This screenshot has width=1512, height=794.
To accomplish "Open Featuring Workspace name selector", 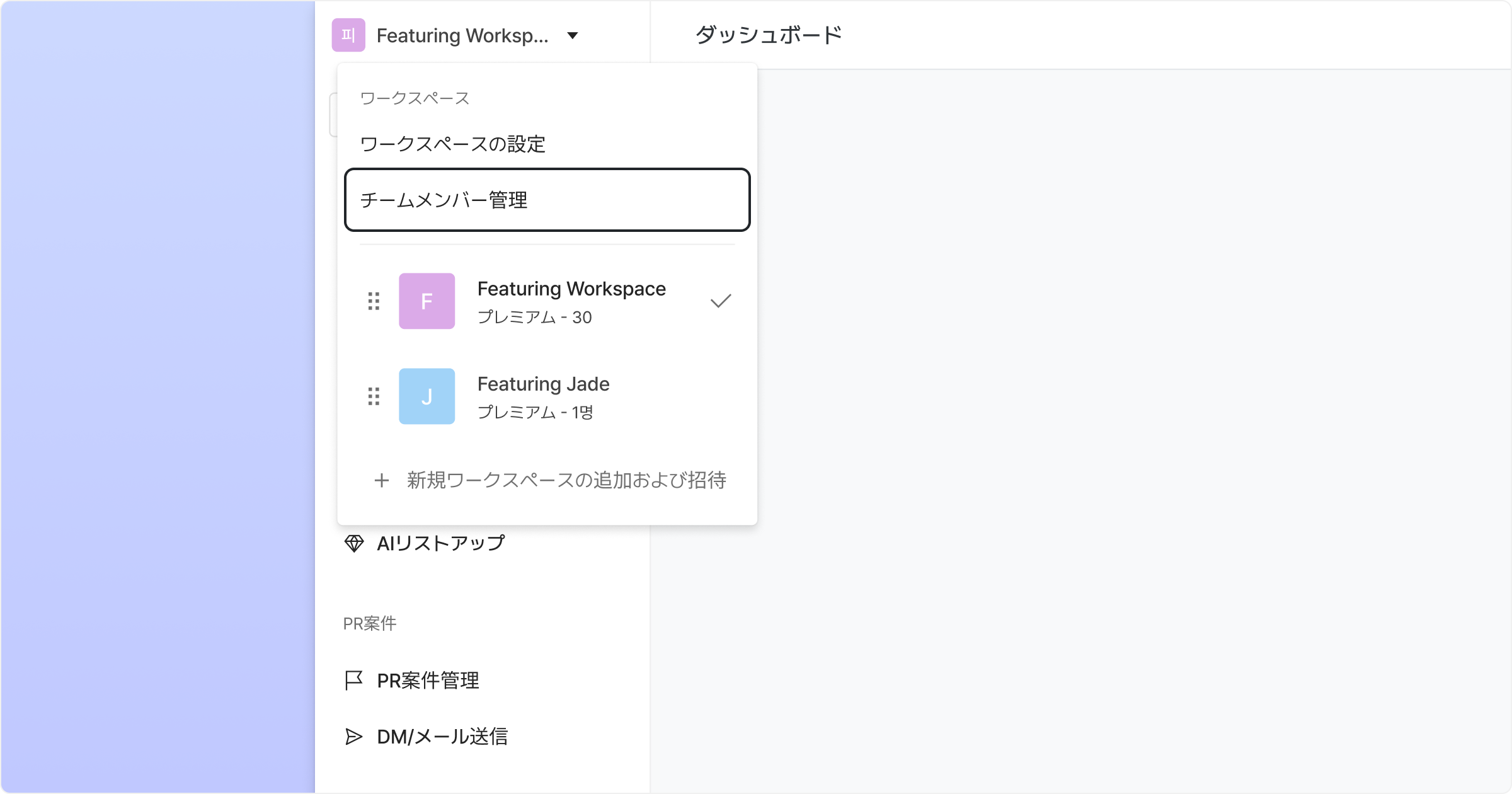I will point(462,36).
